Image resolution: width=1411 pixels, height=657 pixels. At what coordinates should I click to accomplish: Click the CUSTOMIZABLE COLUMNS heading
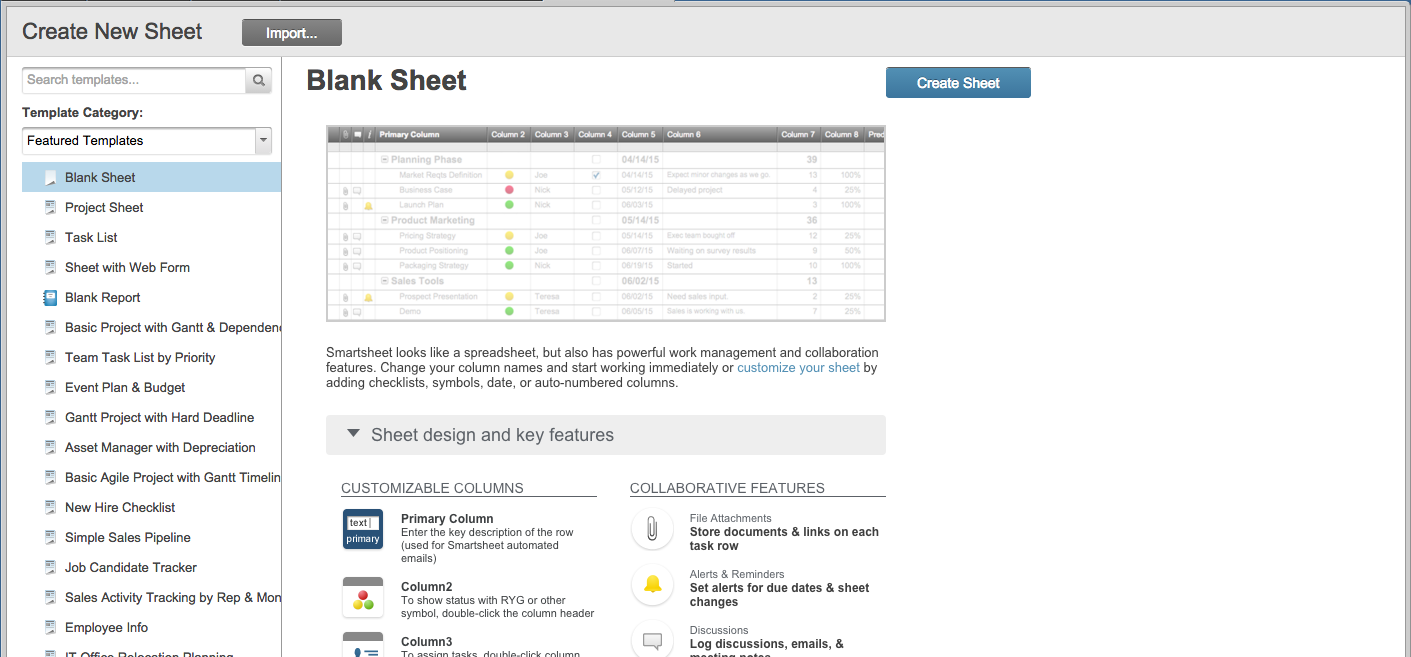coord(432,488)
